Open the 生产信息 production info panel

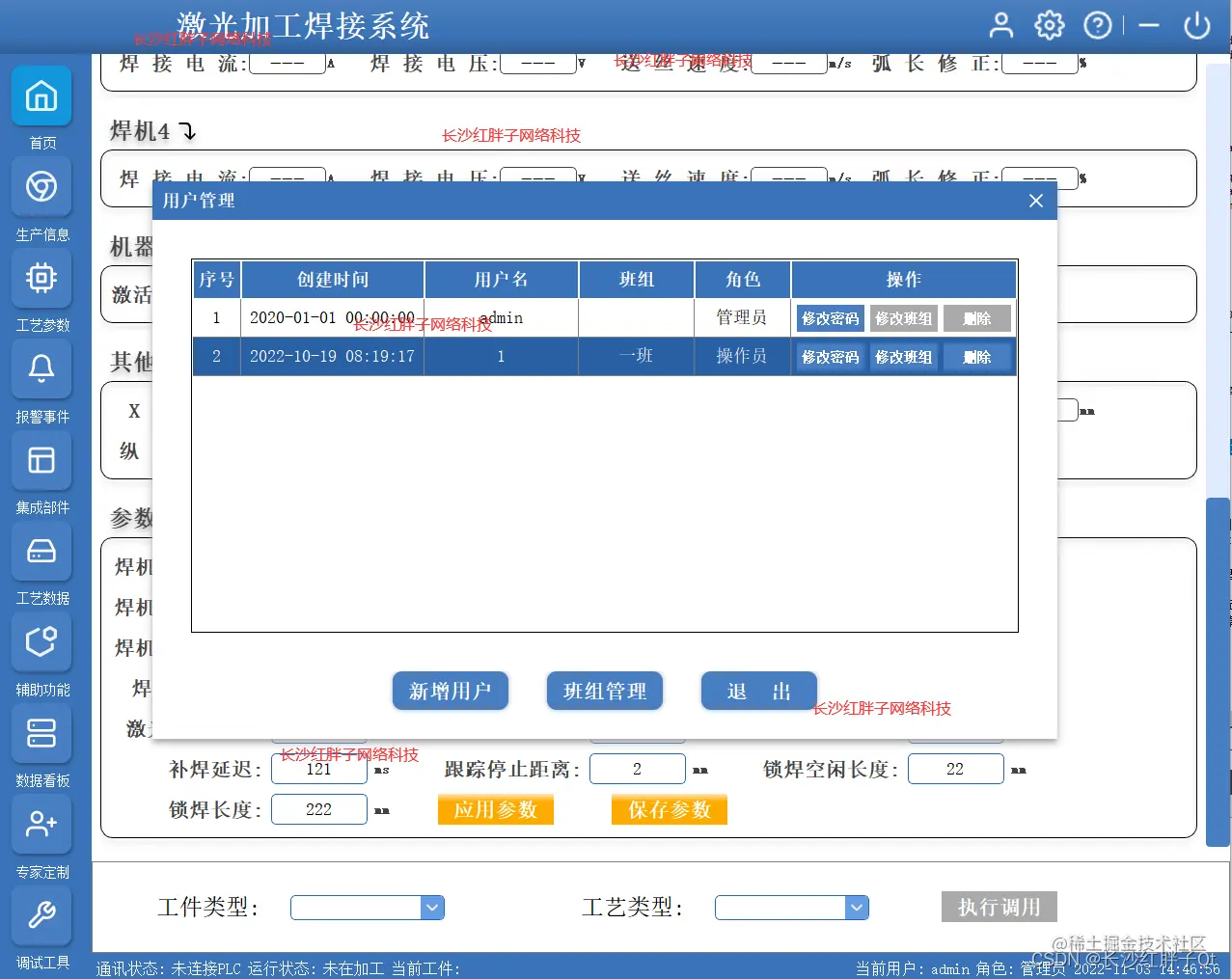click(41, 187)
